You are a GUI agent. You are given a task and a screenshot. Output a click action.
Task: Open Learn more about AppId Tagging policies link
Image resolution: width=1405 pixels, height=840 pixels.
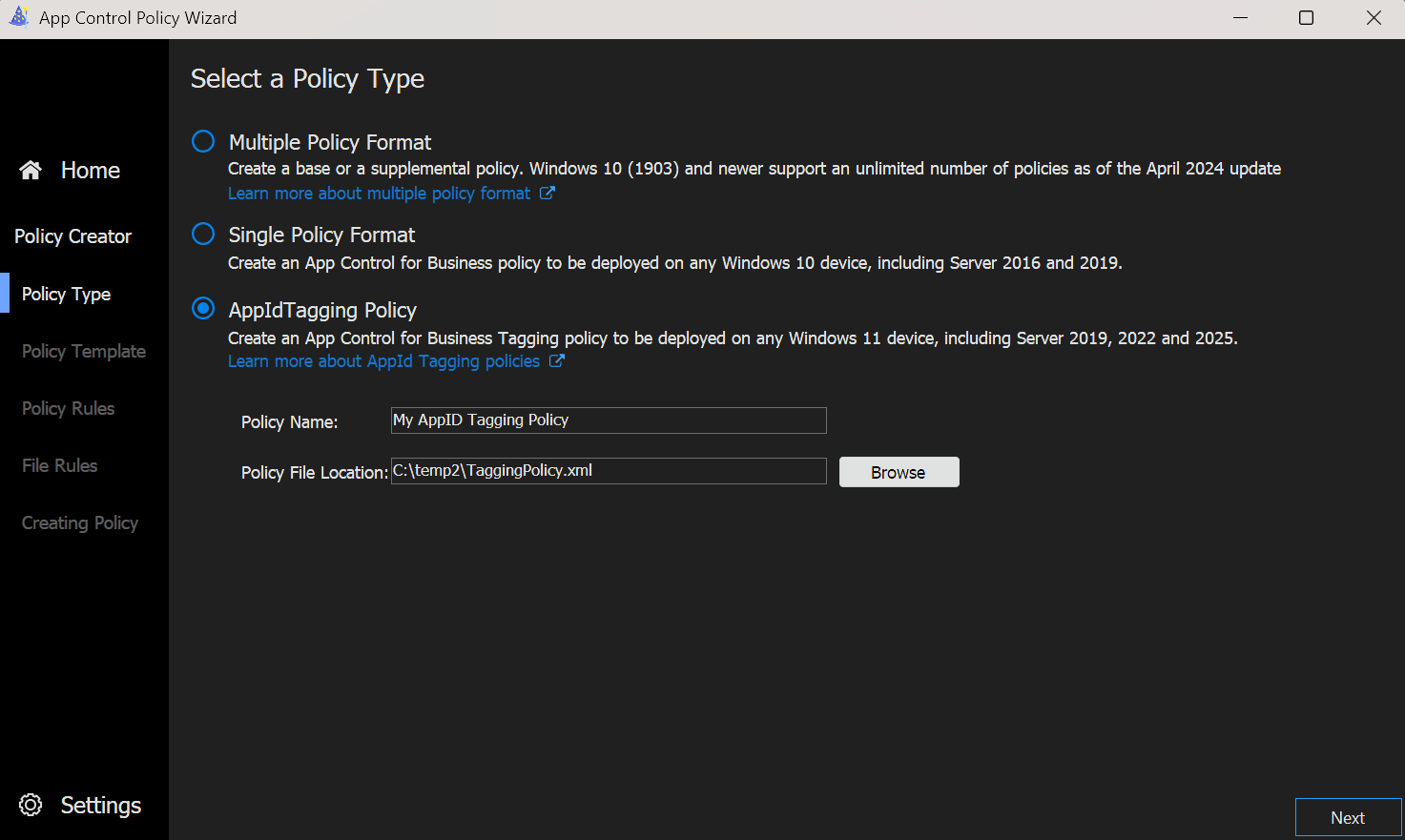(x=383, y=361)
